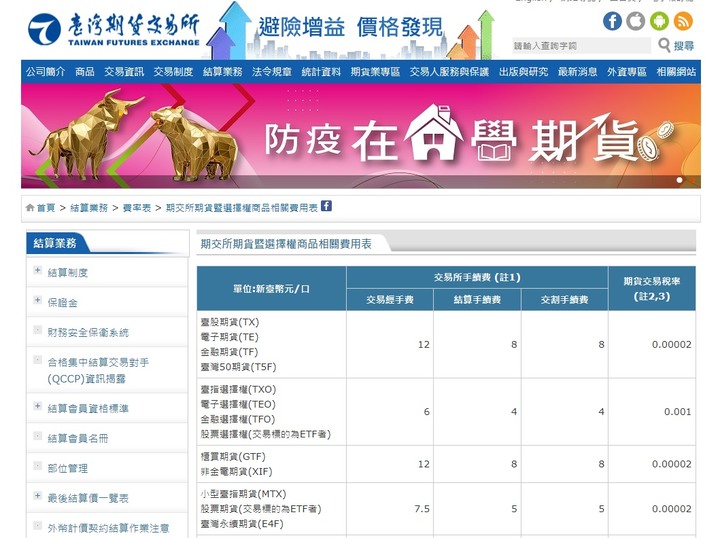Open the 商品 menu
This screenshot has height=538, width=720.
click(x=84, y=72)
